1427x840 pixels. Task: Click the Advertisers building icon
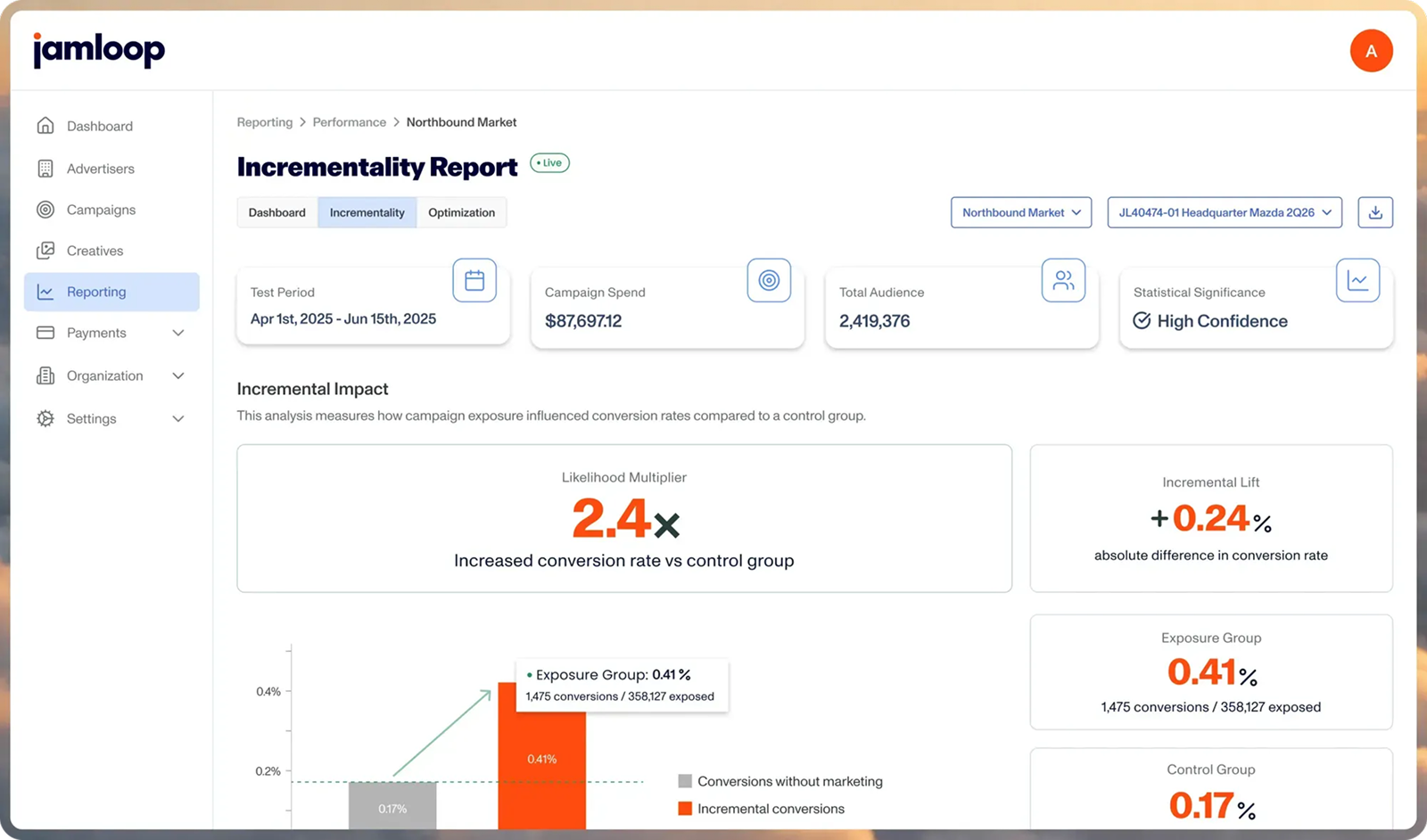pos(45,169)
